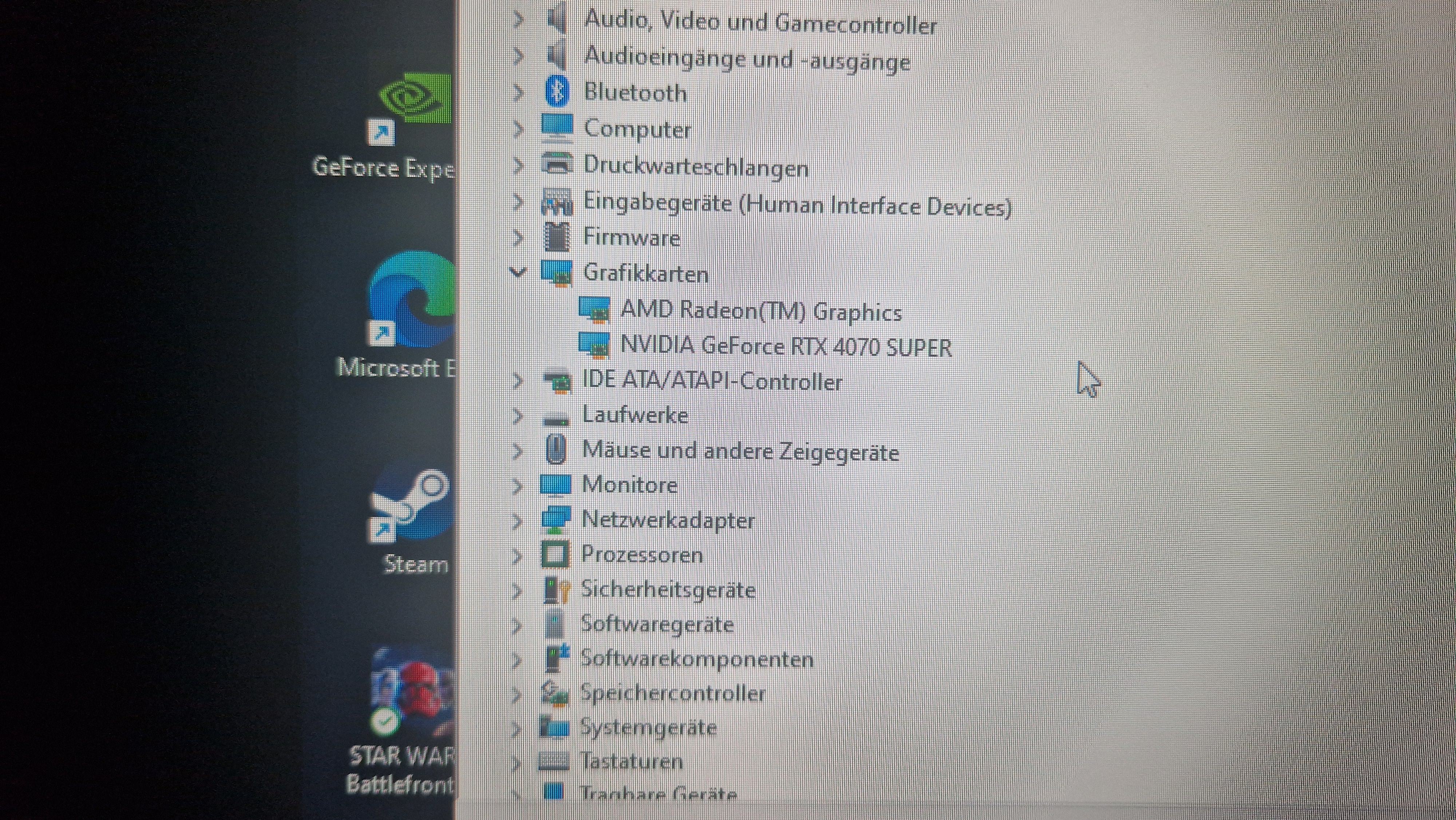Select the Grafikkarten label
1456x820 pixels.
[645, 273]
